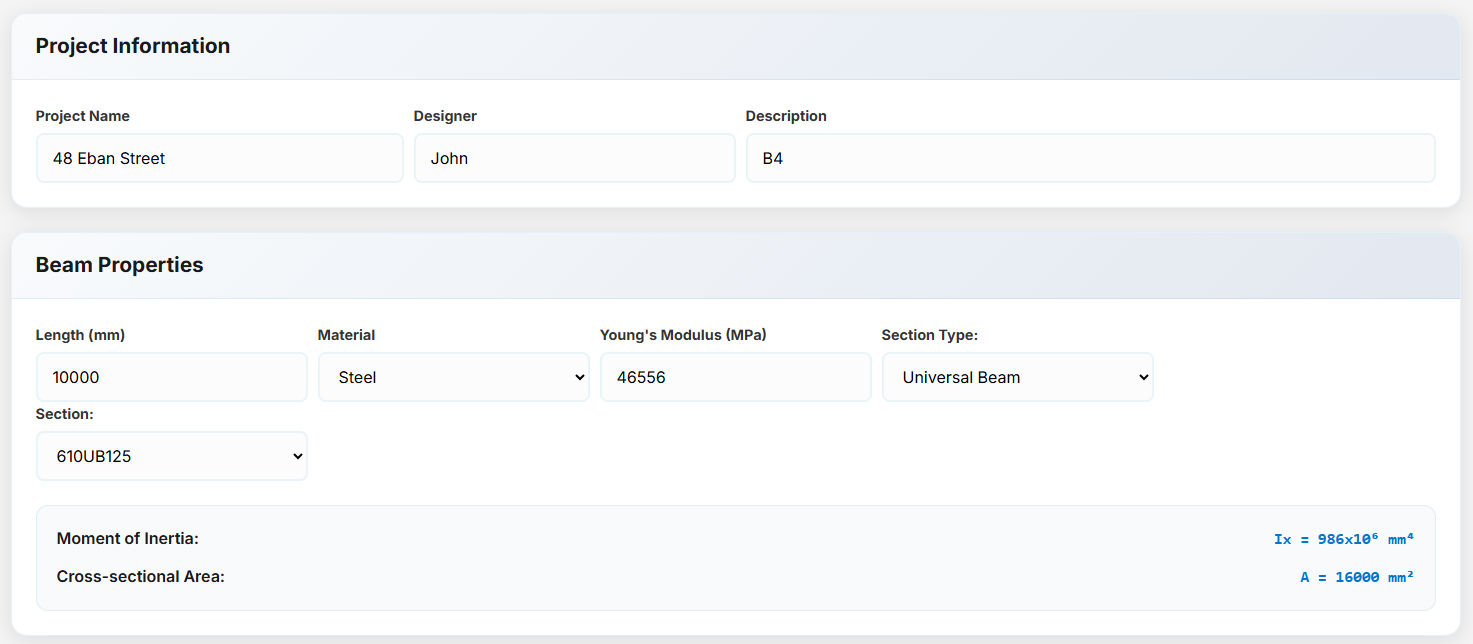This screenshot has height=644, width=1473.
Task: Click the Length (mm) input box
Action: tap(171, 377)
